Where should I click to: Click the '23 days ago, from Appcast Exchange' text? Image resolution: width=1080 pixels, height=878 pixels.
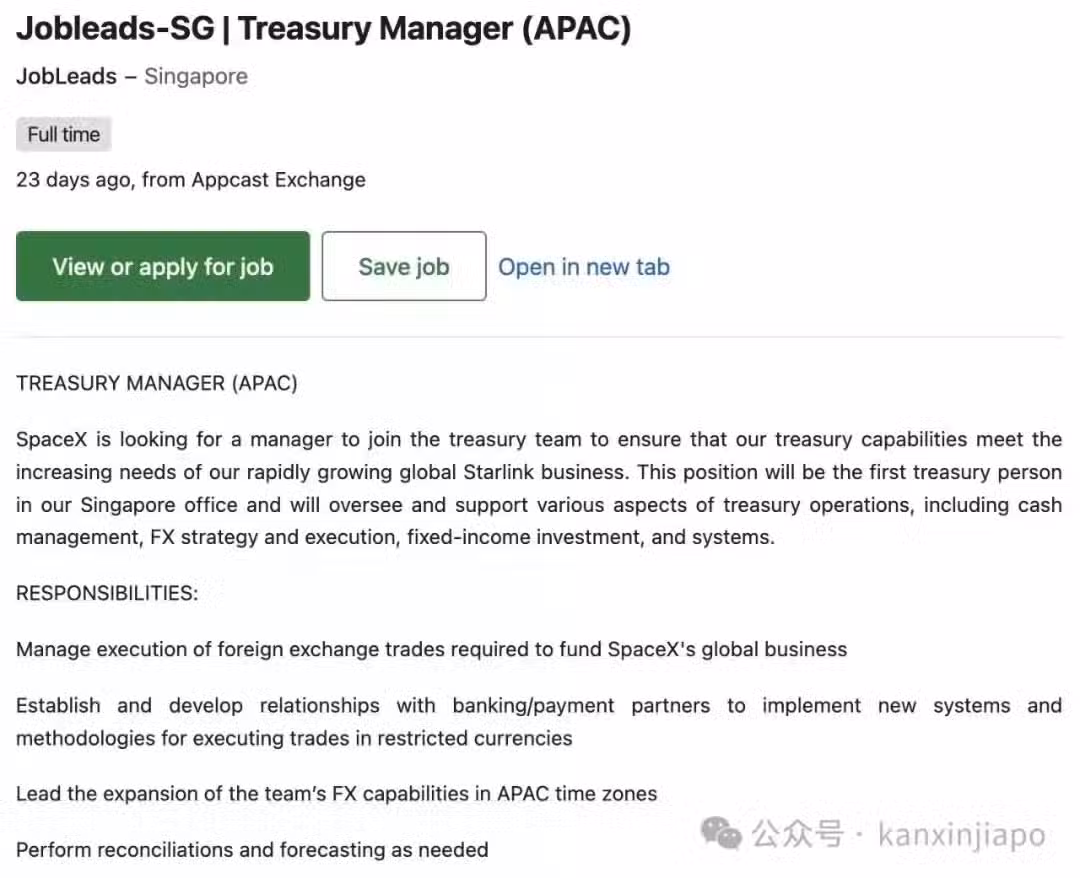click(x=191, y=180)
